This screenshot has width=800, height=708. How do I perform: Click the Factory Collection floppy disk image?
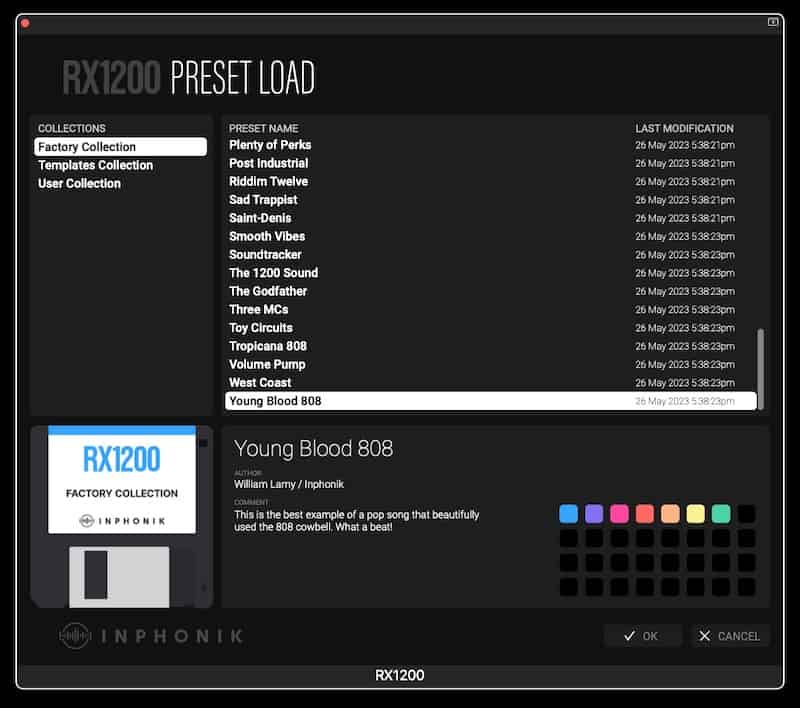click(121, 516)
